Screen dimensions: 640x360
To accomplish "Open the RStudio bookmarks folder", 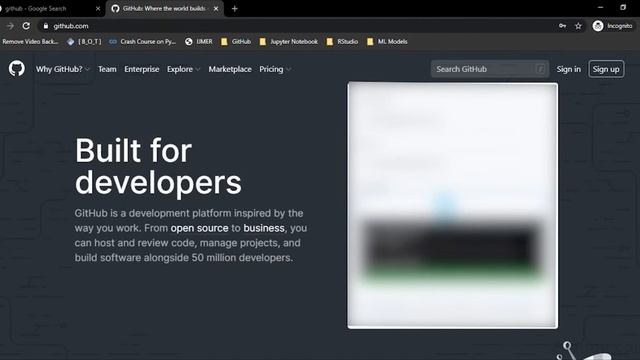I will [x=342, y=41].
